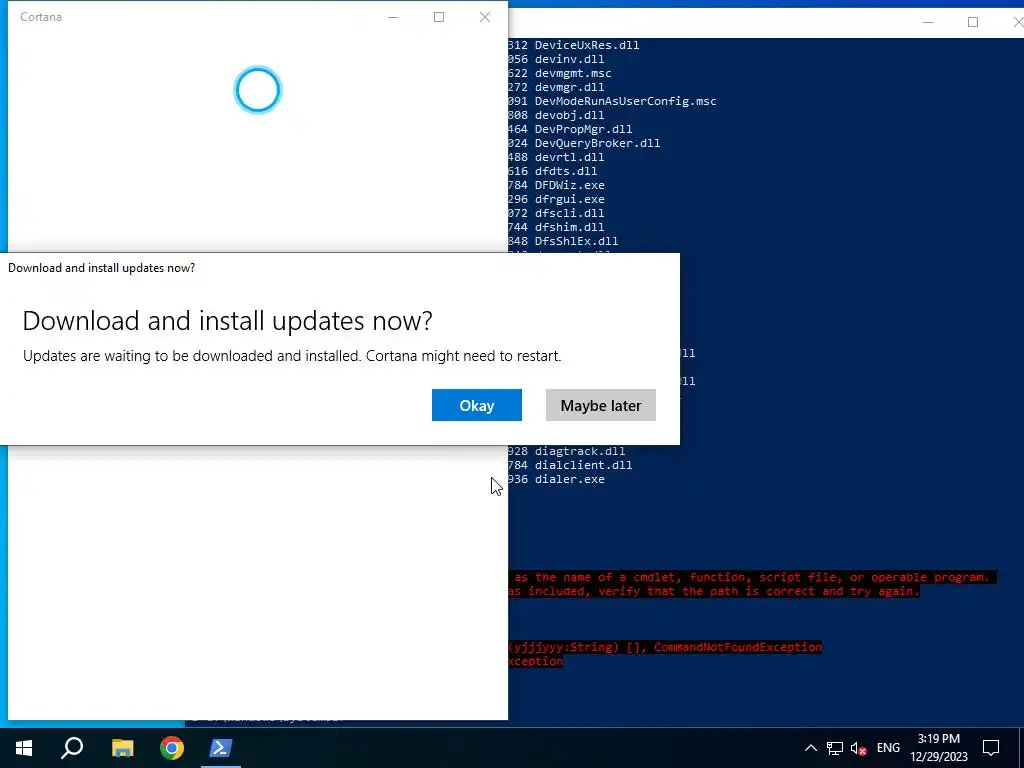Click devrtl.dll in PowerShell listing
1024x768 pixels.
pyautogui.click(x=569, y=157)
